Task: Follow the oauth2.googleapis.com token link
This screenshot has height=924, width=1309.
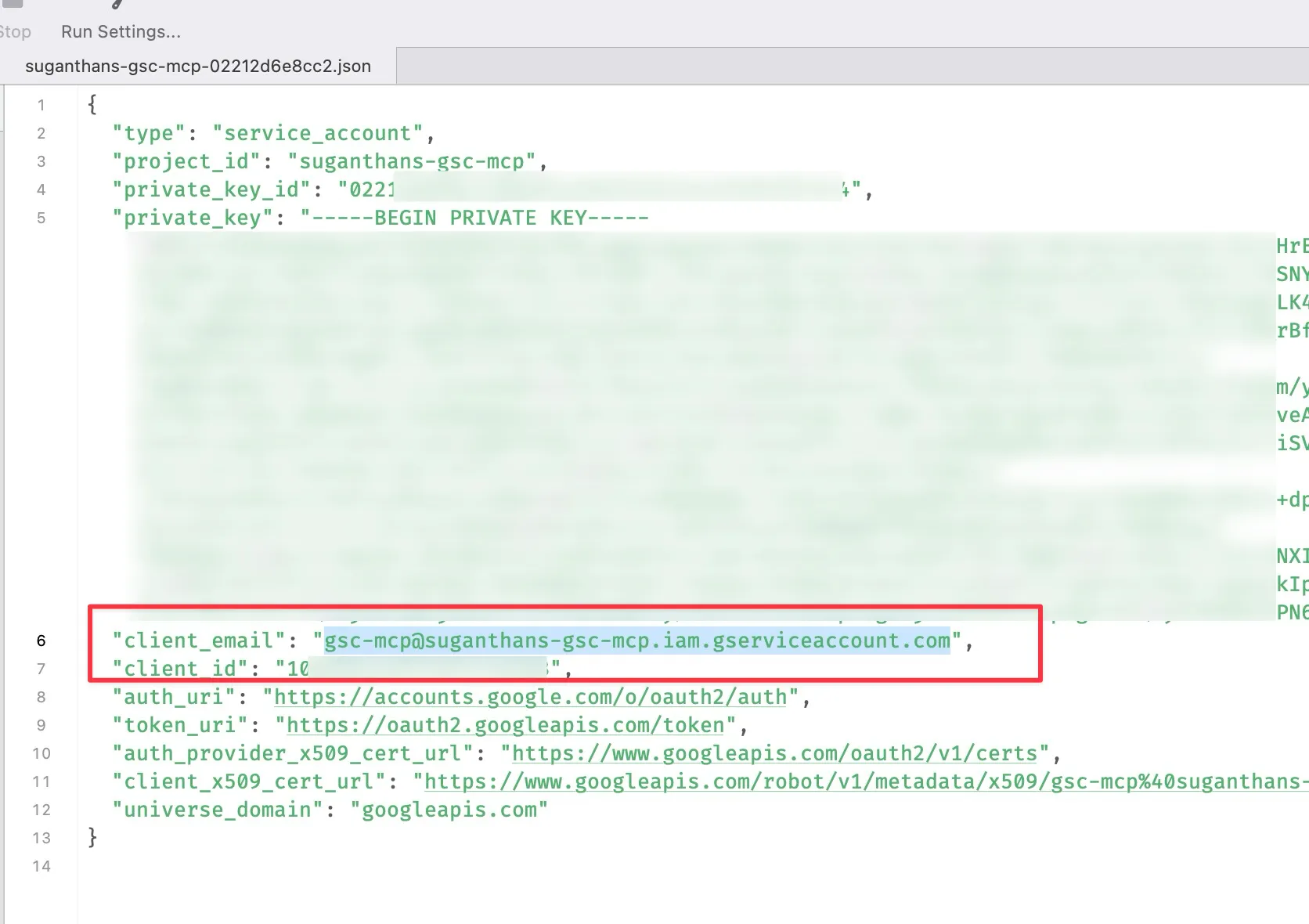Action: coord(505,725)
